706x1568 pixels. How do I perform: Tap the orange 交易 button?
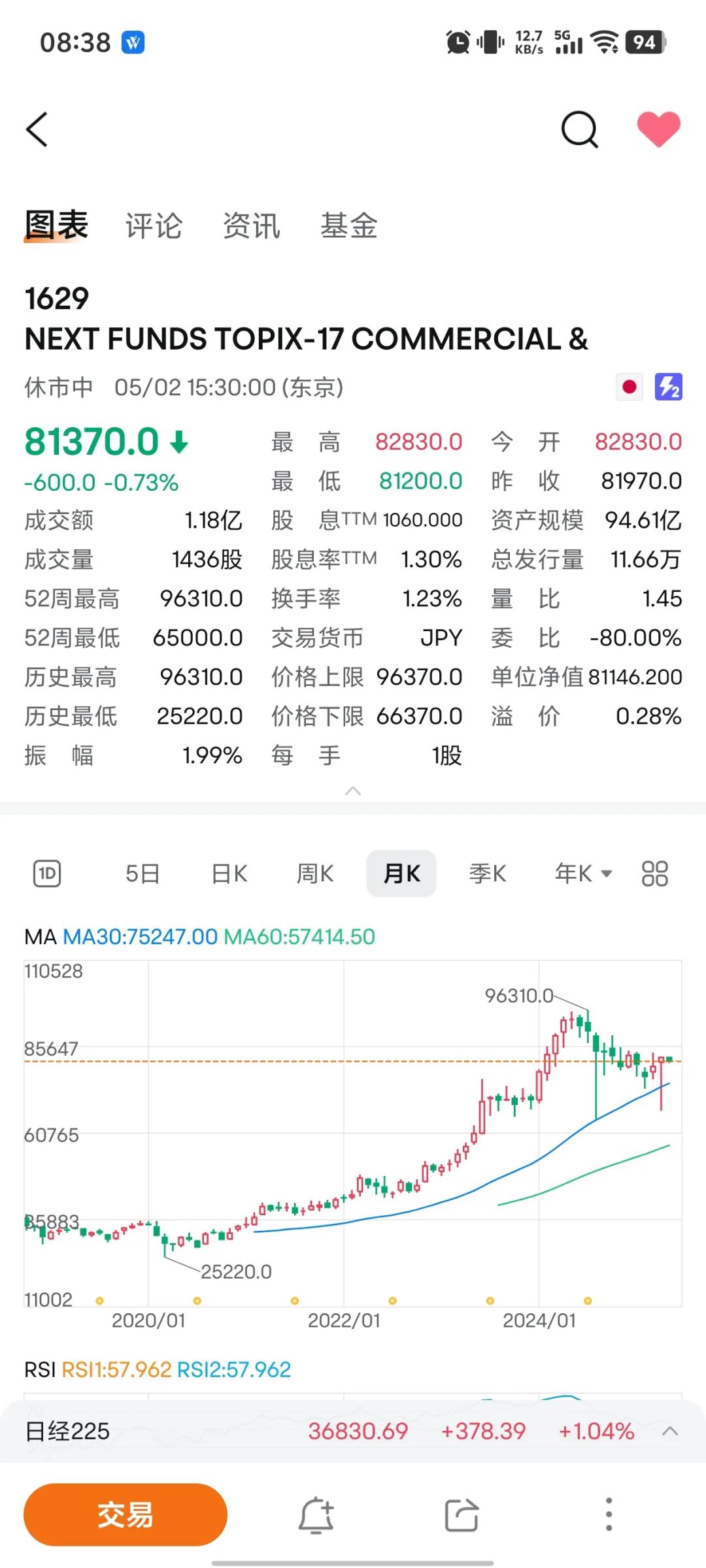126,1514
